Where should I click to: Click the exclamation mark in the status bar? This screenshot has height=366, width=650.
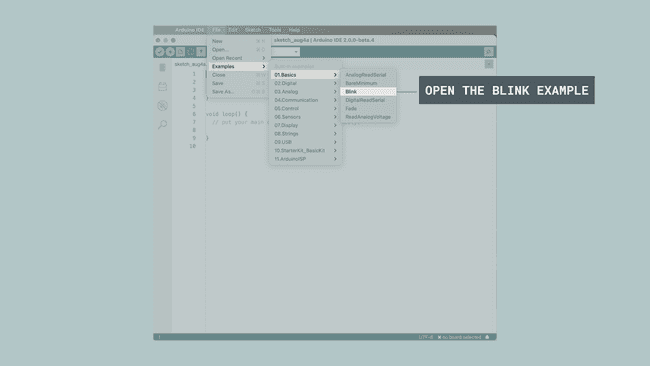pyautogui.click(x=159, y=337)
